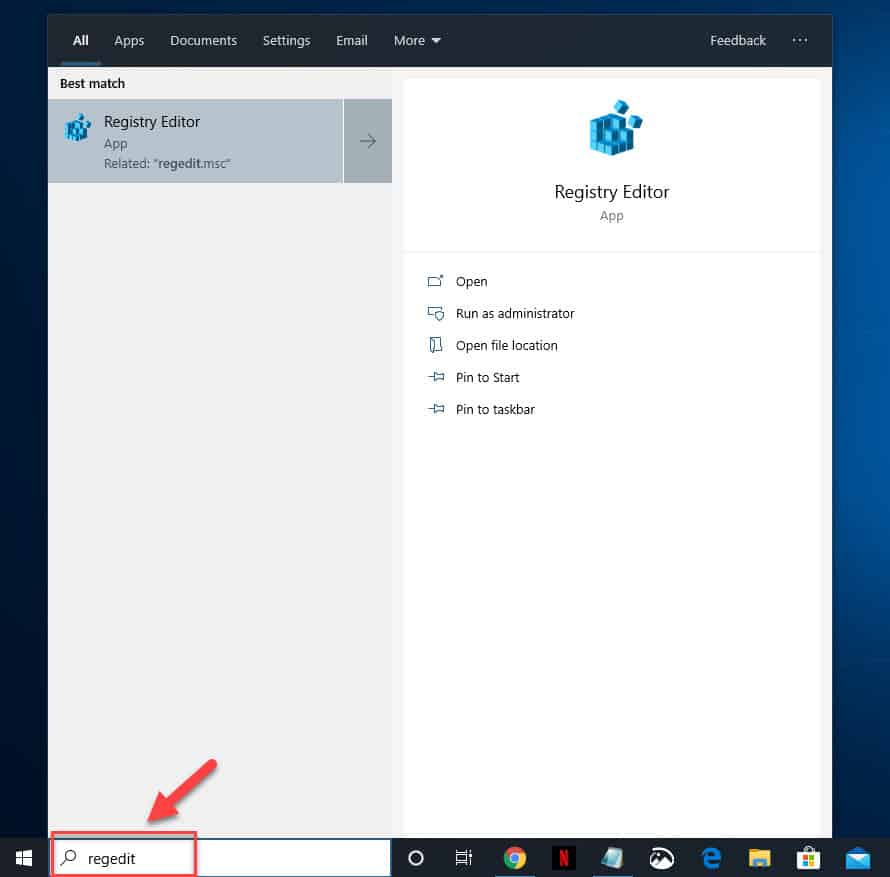Click the Cortana circle icon
Image resolution: width=890 pixels, height=877 pixels.
415,858
